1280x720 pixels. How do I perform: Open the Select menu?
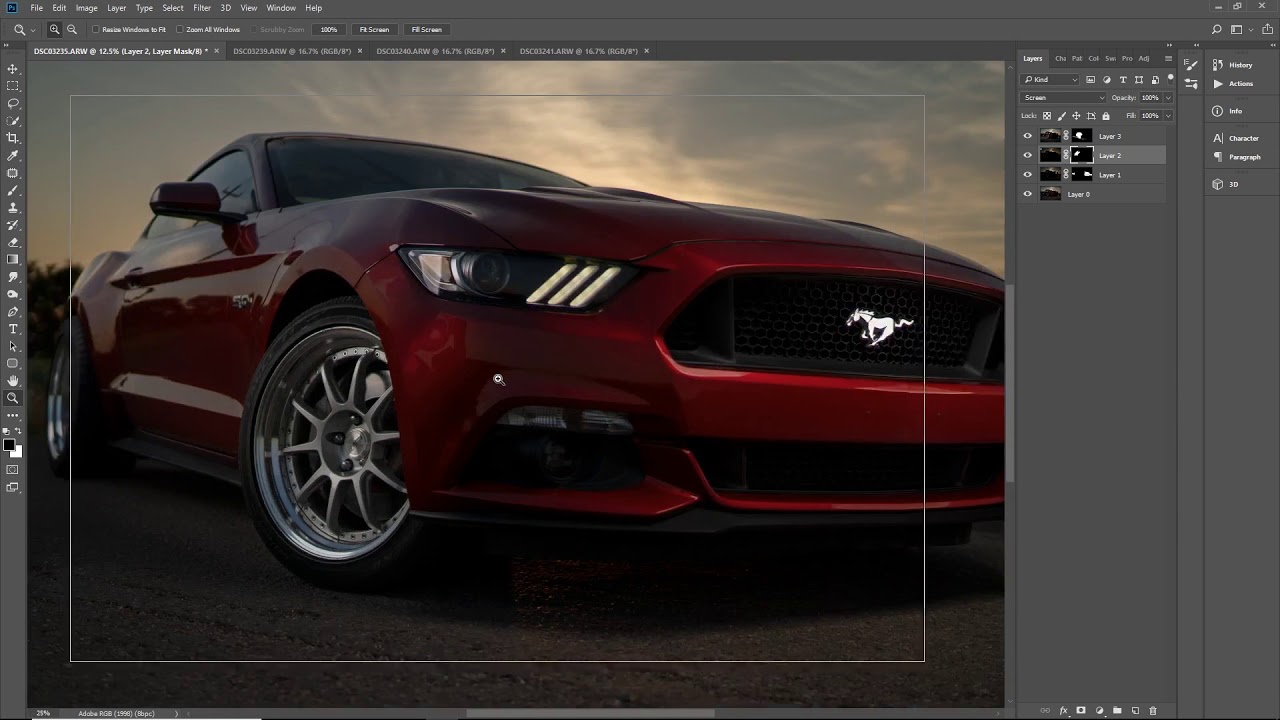tap(173, 8)
